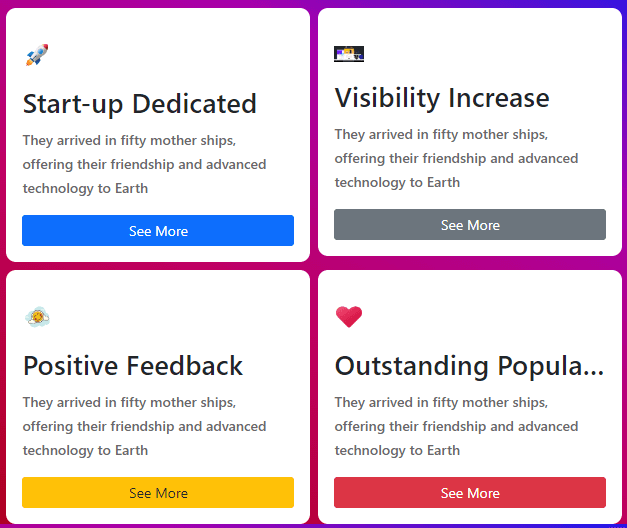Click the description under Start-up Dedicated
Screen dimensions: 627x528
pyautogui.click(x=145, y=164)
